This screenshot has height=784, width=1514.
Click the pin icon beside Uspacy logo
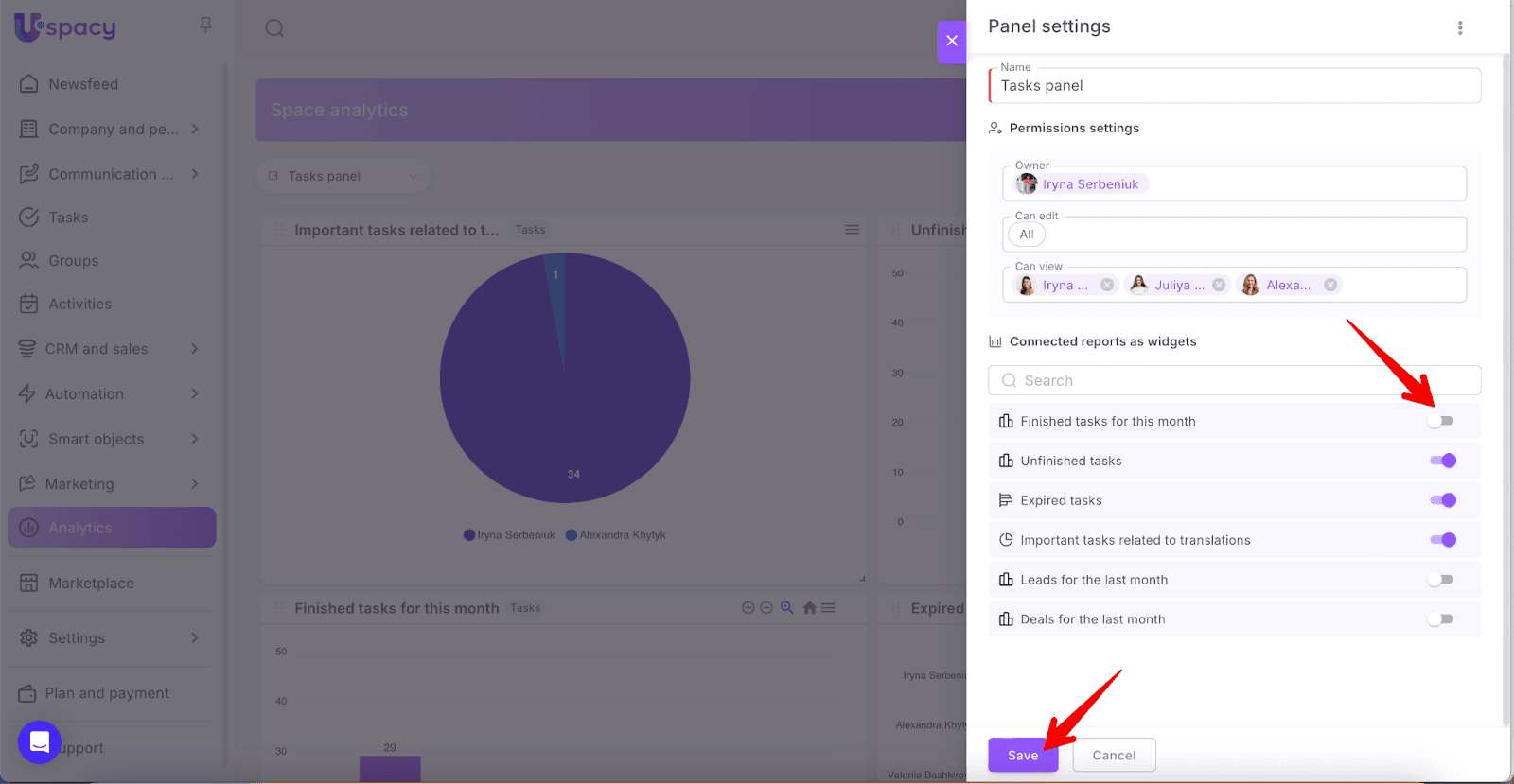[205, 26]
